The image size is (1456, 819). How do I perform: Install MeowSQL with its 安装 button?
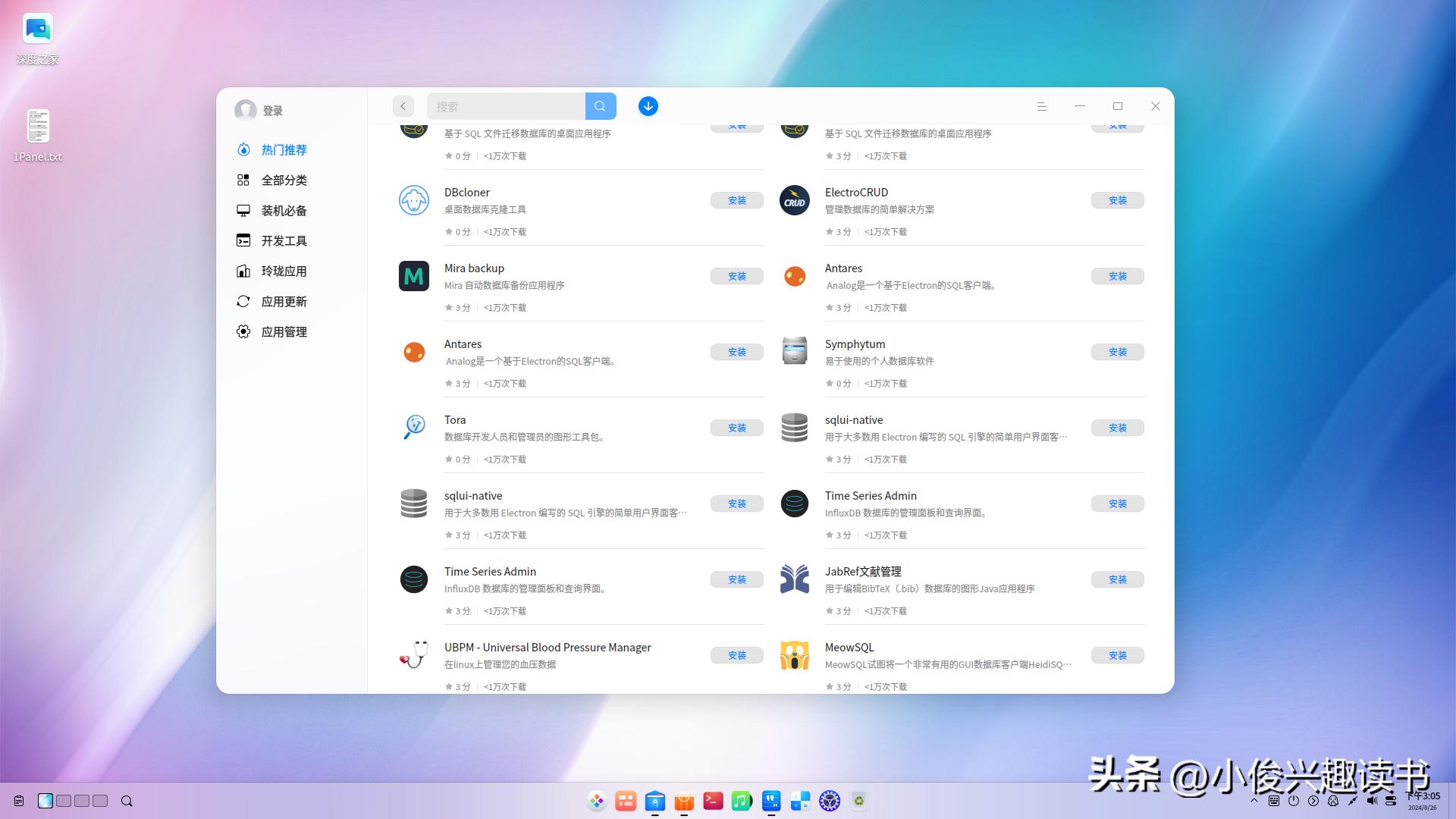click(1118, 655)
